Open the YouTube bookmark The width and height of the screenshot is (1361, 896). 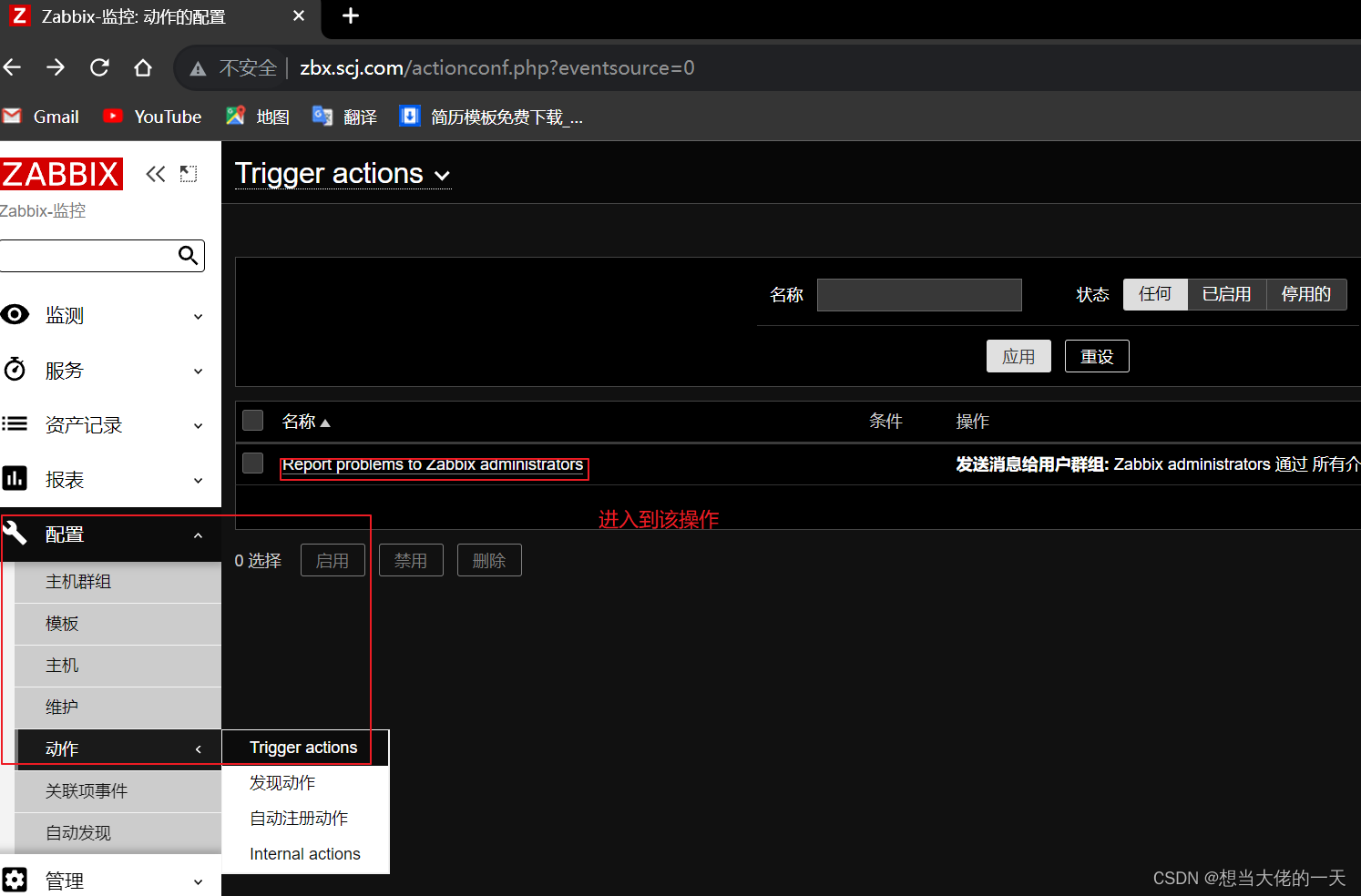(152, 117)
